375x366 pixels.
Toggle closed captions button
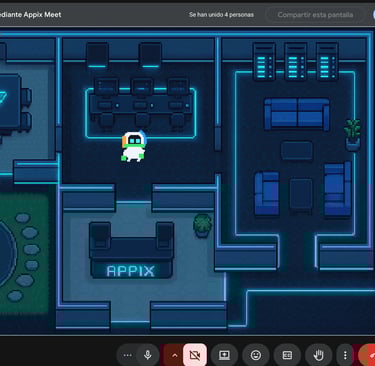coord(287,355)
